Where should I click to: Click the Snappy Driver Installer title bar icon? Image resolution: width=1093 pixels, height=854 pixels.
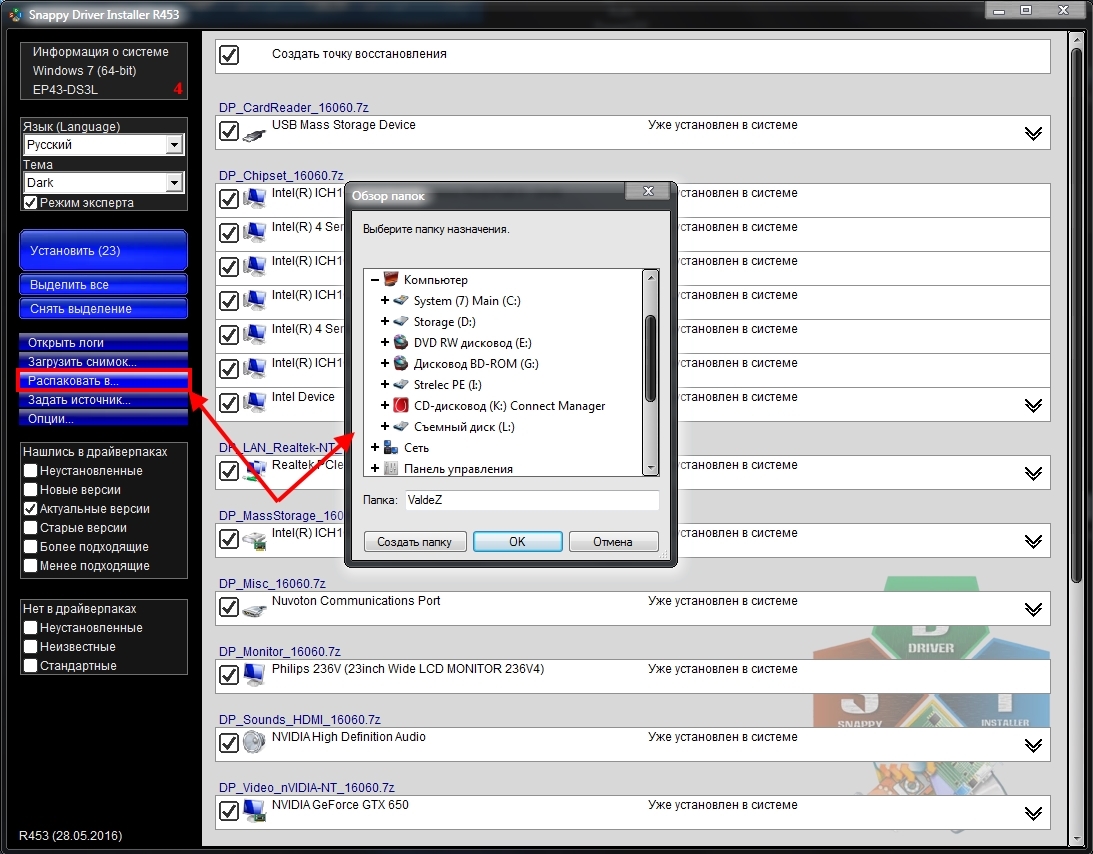coord(15,14)
